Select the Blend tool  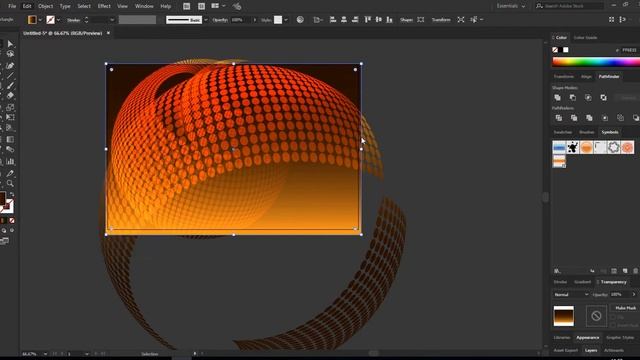[x=10, y=149]
